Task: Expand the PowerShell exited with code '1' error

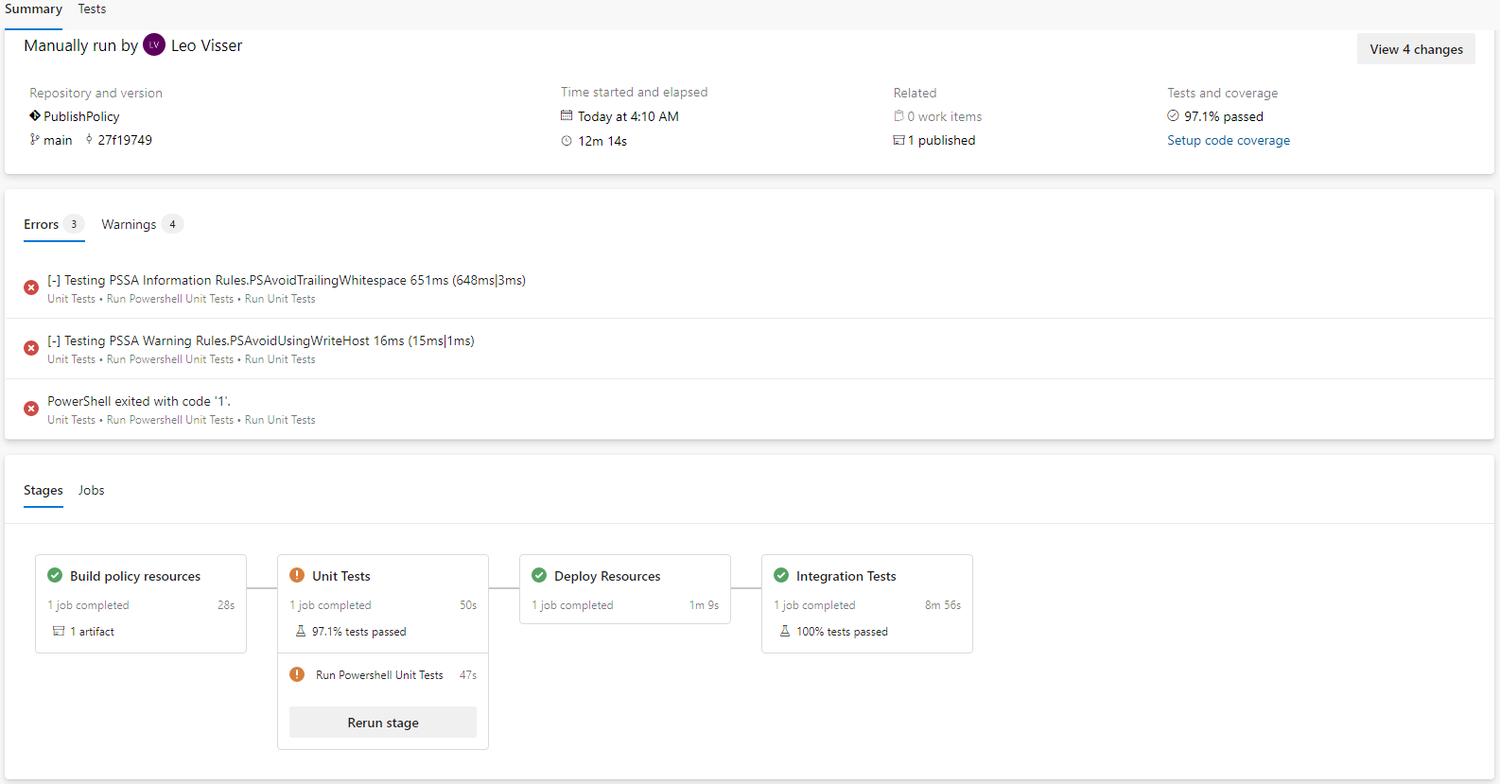Action: coord(30,408)
